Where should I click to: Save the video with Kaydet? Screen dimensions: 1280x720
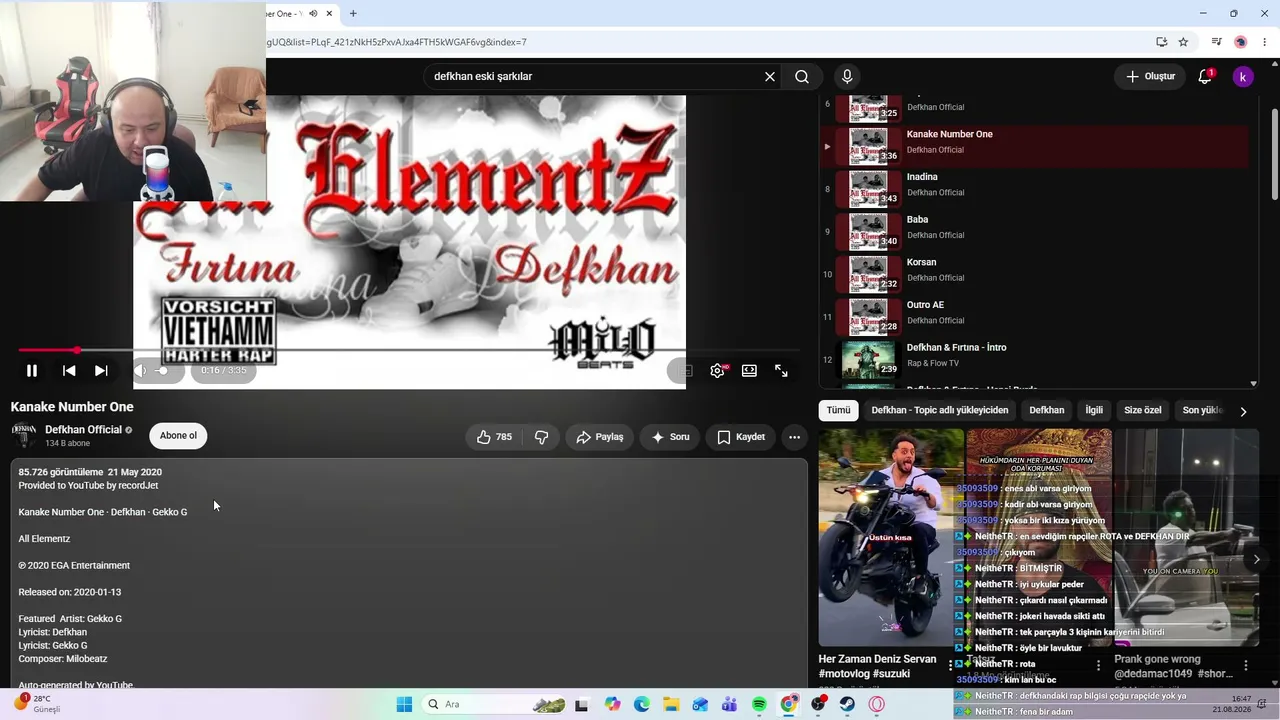(741, 437)
